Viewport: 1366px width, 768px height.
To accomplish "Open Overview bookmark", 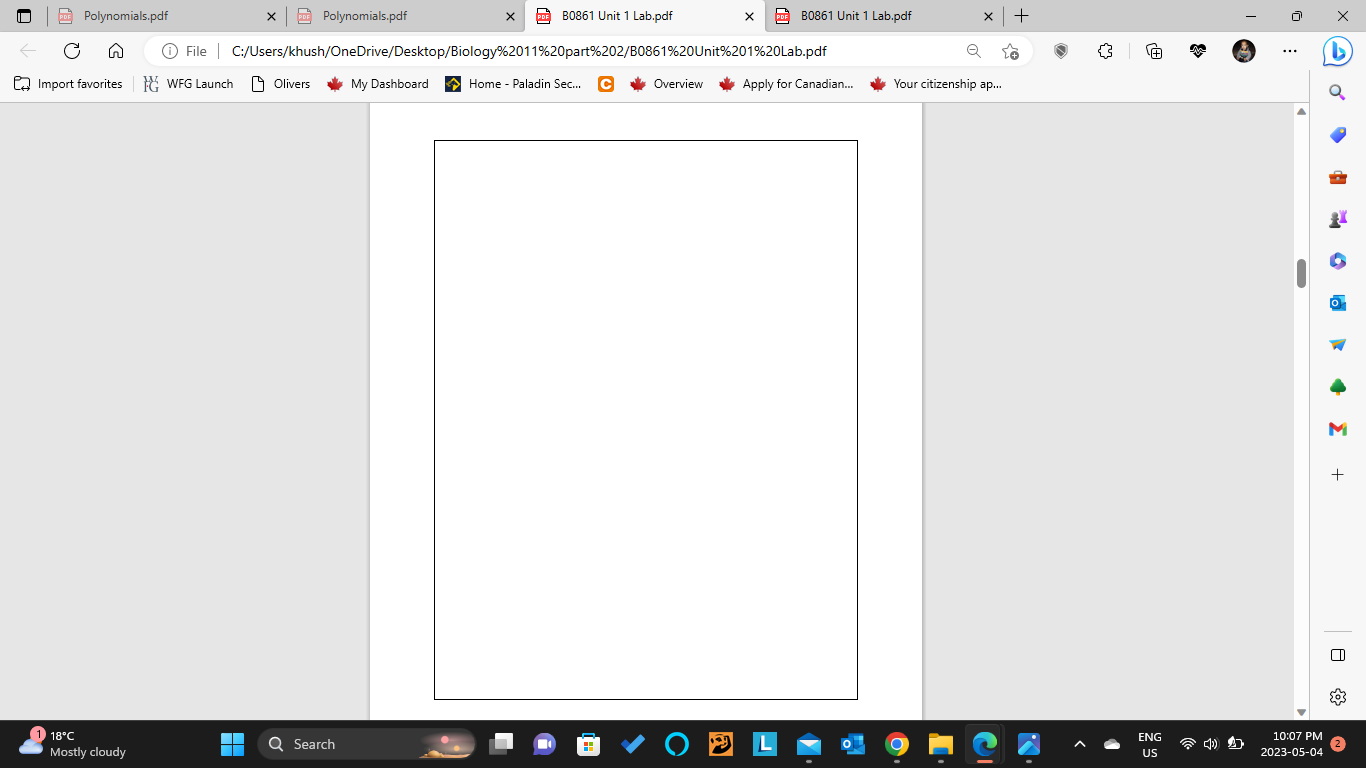I will coord(666,84).
